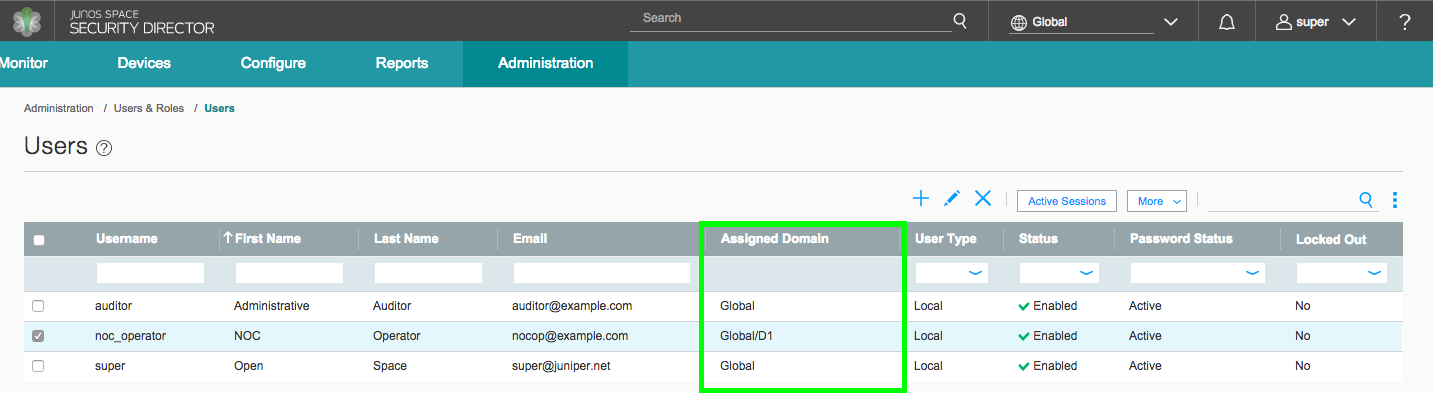Click the Users page help icon

click(x=104, y=148)
